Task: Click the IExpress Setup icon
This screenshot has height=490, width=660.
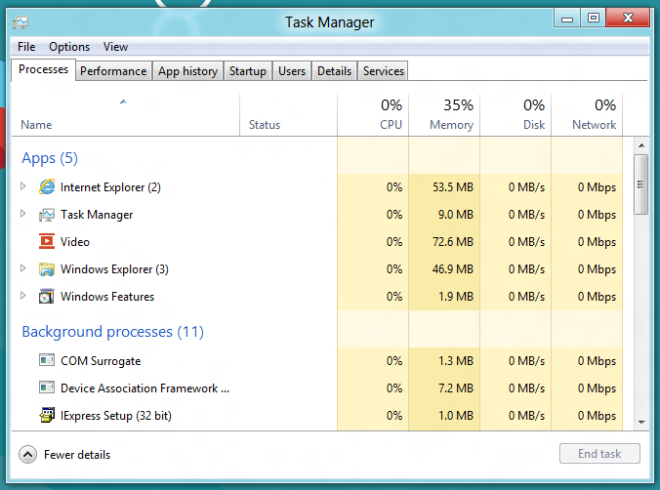Action: pos(47,415)
